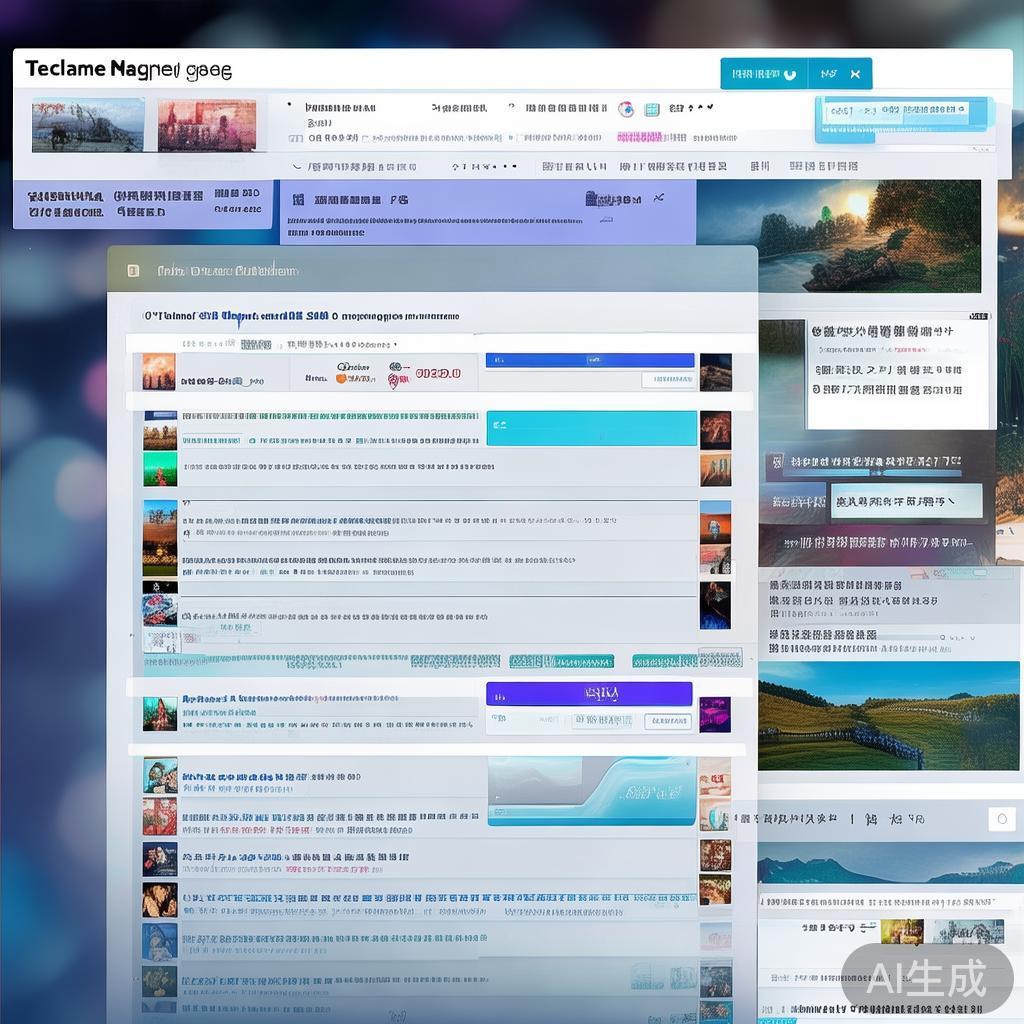Expand the chevron at the start of the second toolbar row
The image size is (1024, 1024).
(297, 167)
